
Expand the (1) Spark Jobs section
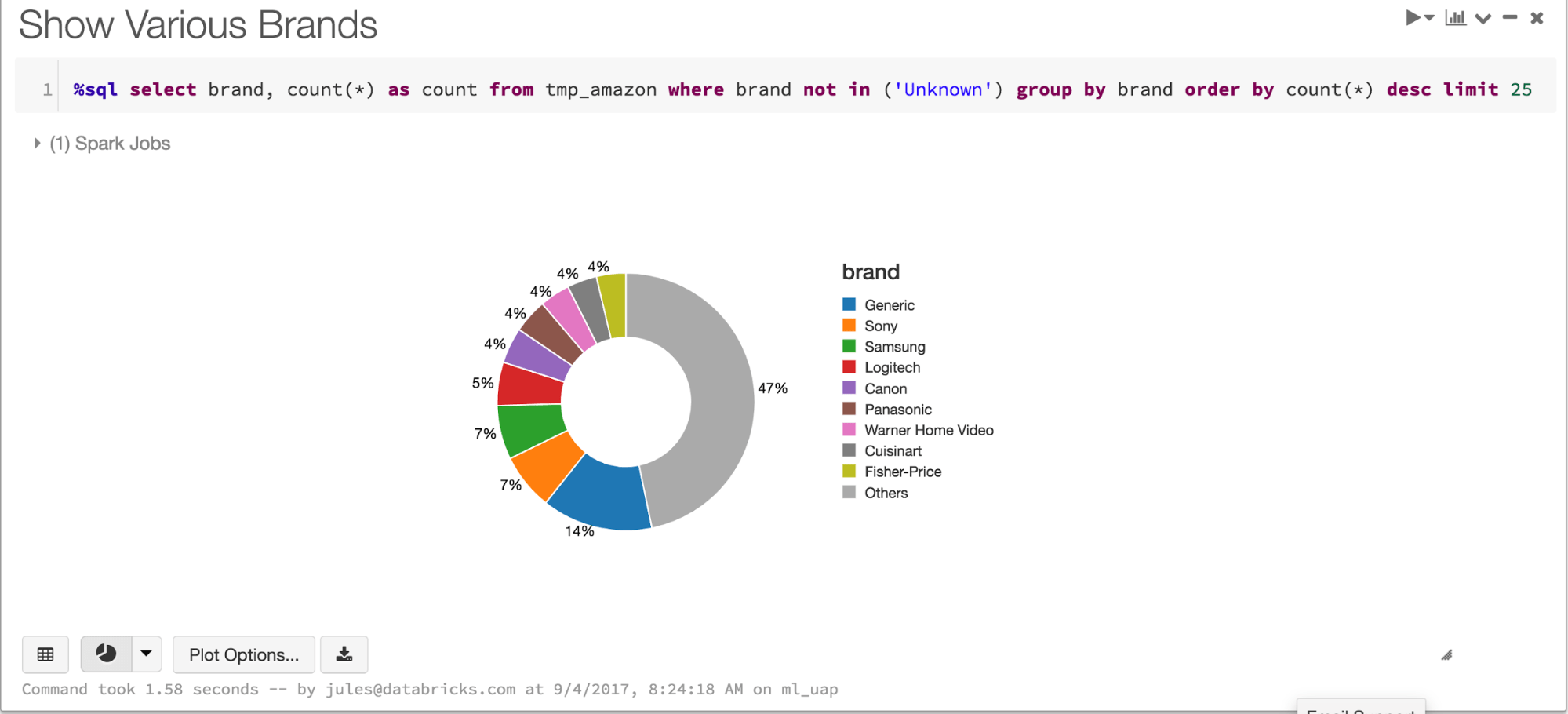(x=102, y=144)
